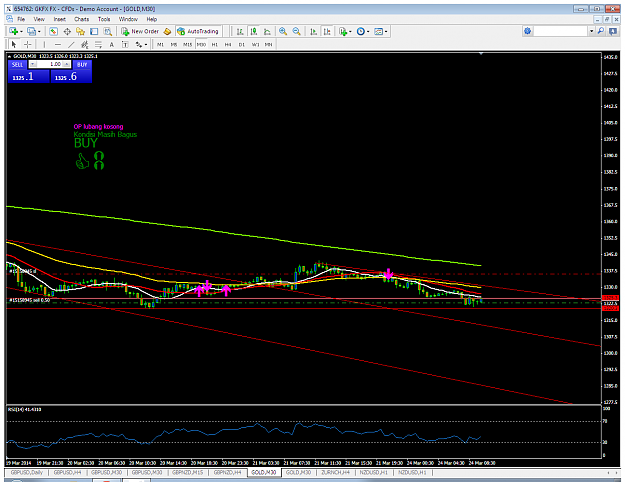Screen dimensions: 625x482
Task: Select the Fibonacci Retracement tool
Action: 98,45
